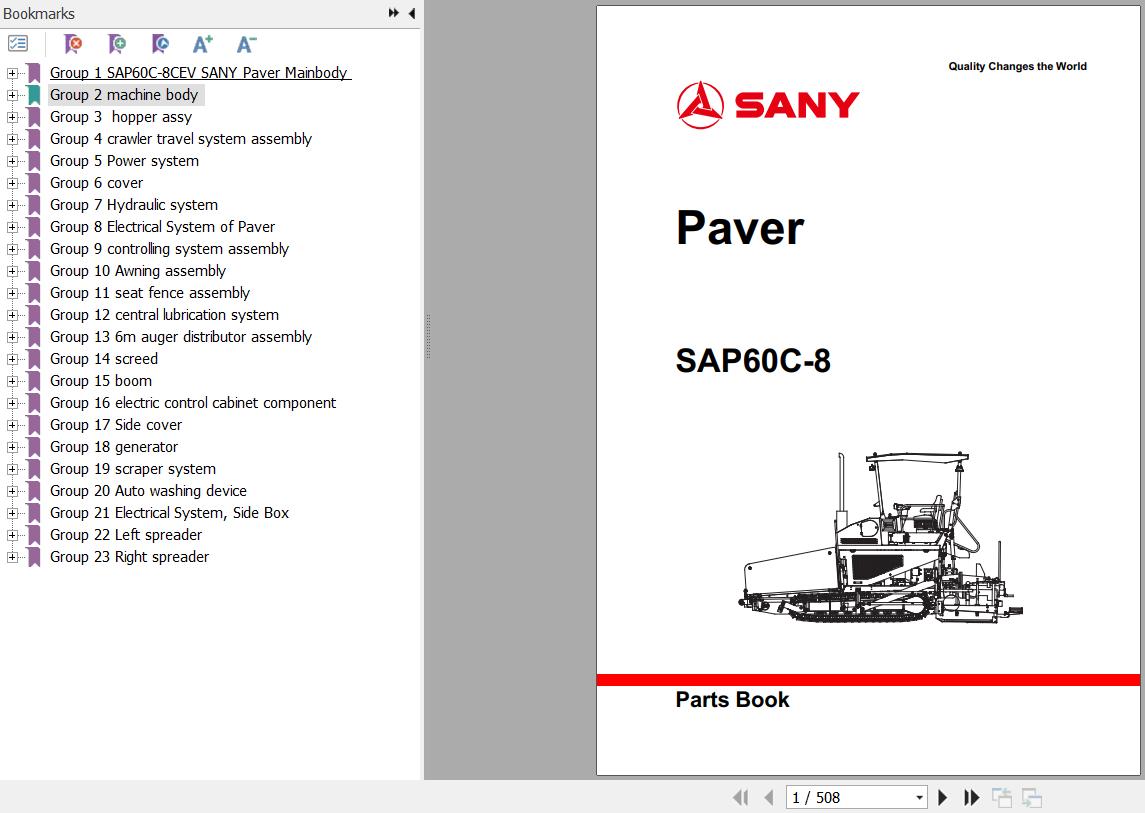Open the Group 22 Left spreader bookmark
1145x813 pixels.
126,535
